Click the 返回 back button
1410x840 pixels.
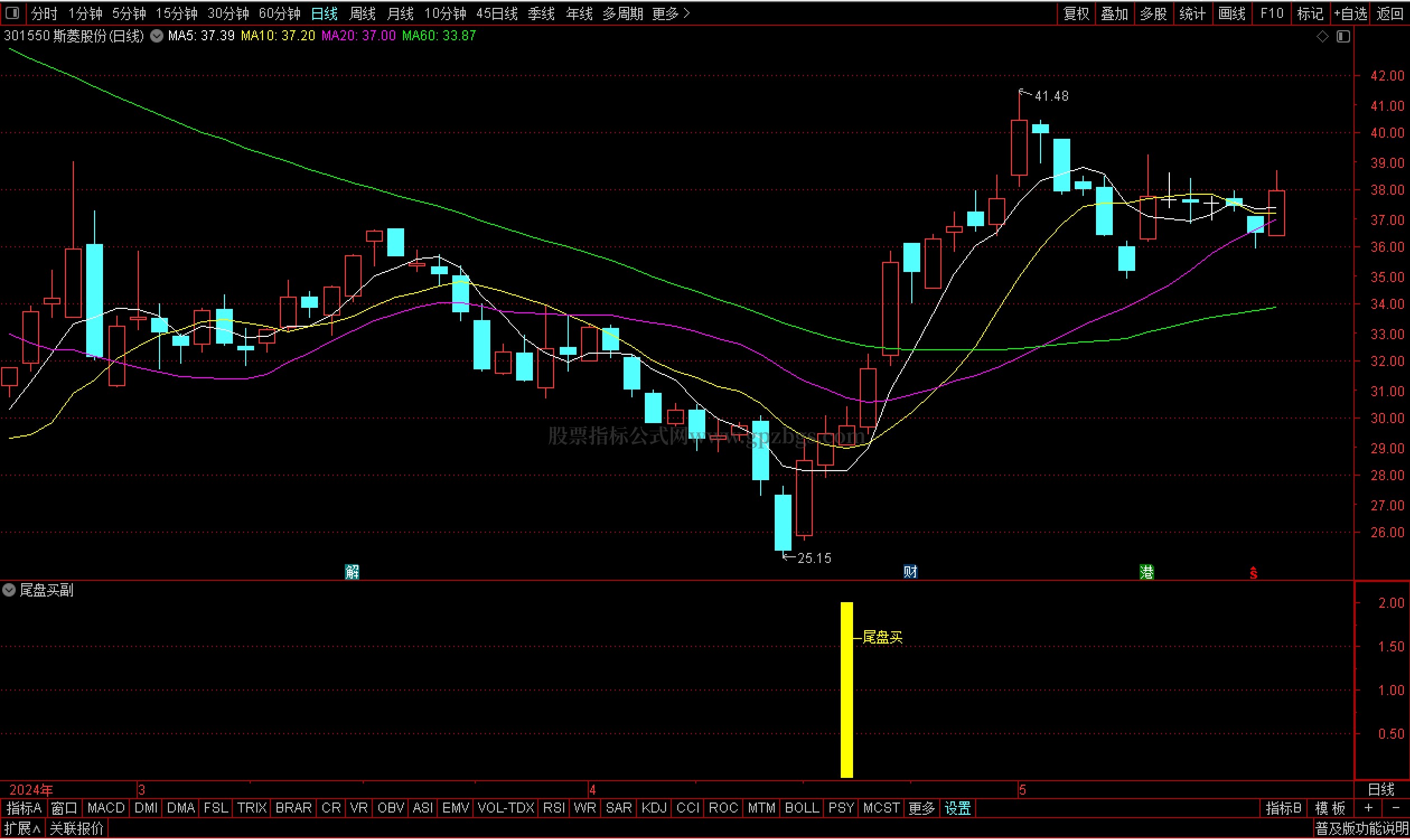1390,13
